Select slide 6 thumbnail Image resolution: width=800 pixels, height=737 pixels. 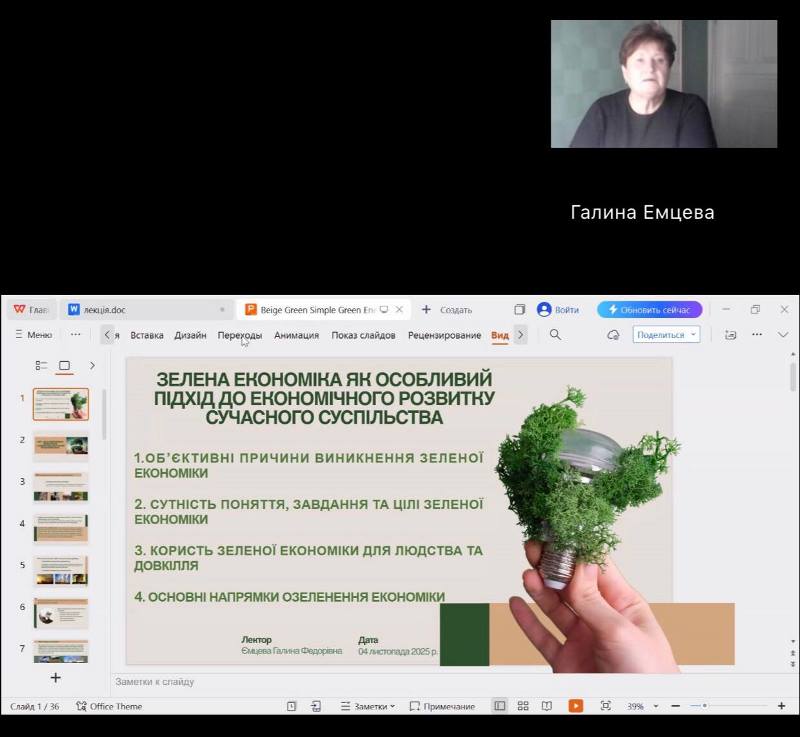point(61,613)
